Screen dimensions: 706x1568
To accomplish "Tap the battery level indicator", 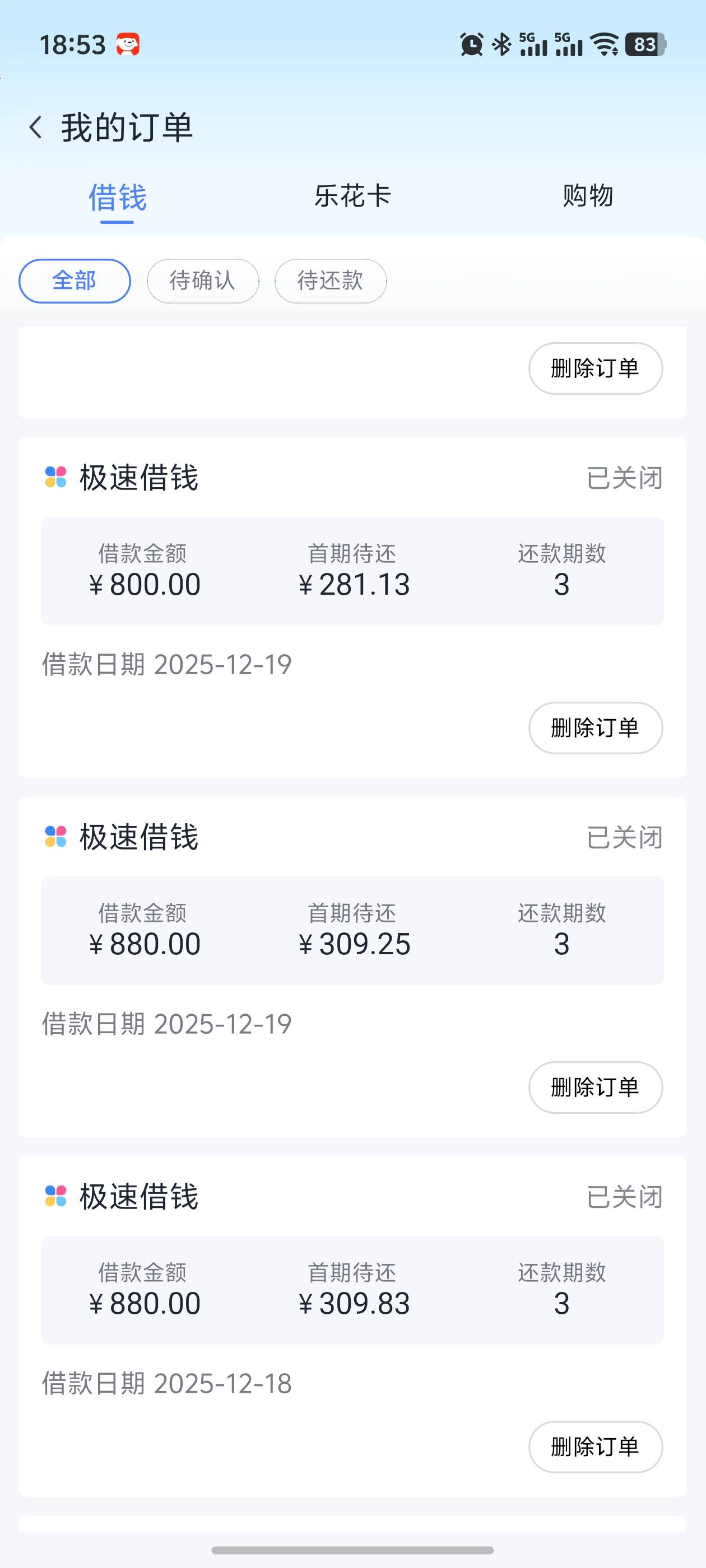I will (645, 44).
